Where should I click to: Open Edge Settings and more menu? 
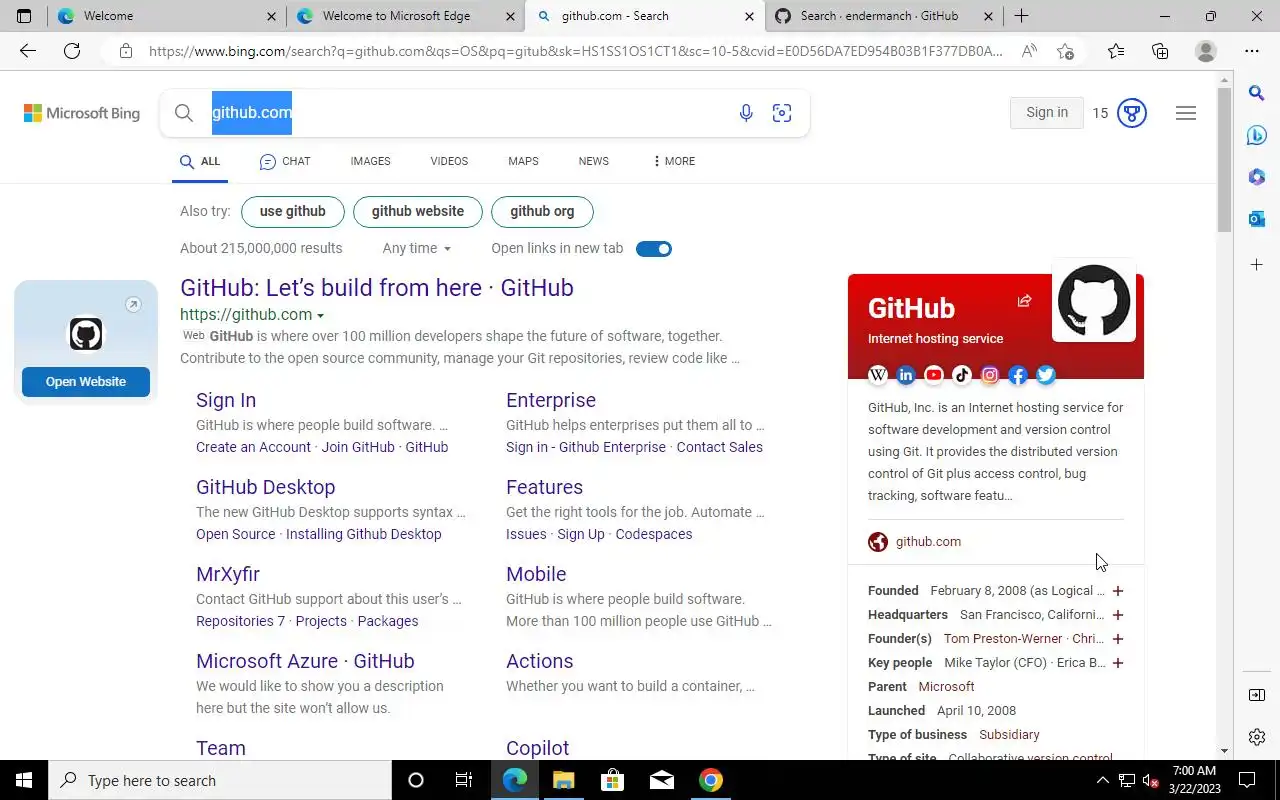pyautogui.click(x=1252, y=51)
